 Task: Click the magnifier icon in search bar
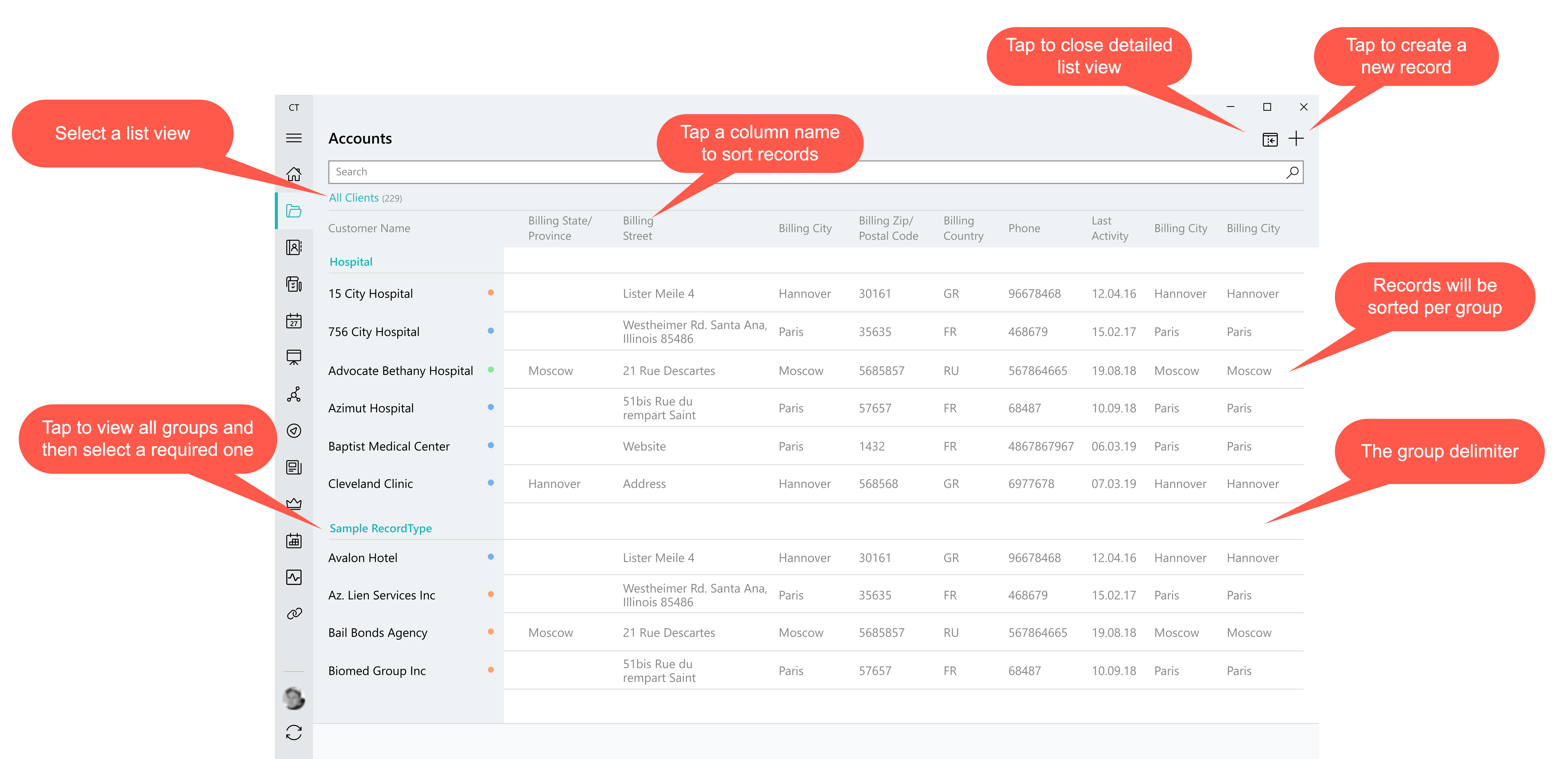tap(1292, 172)
